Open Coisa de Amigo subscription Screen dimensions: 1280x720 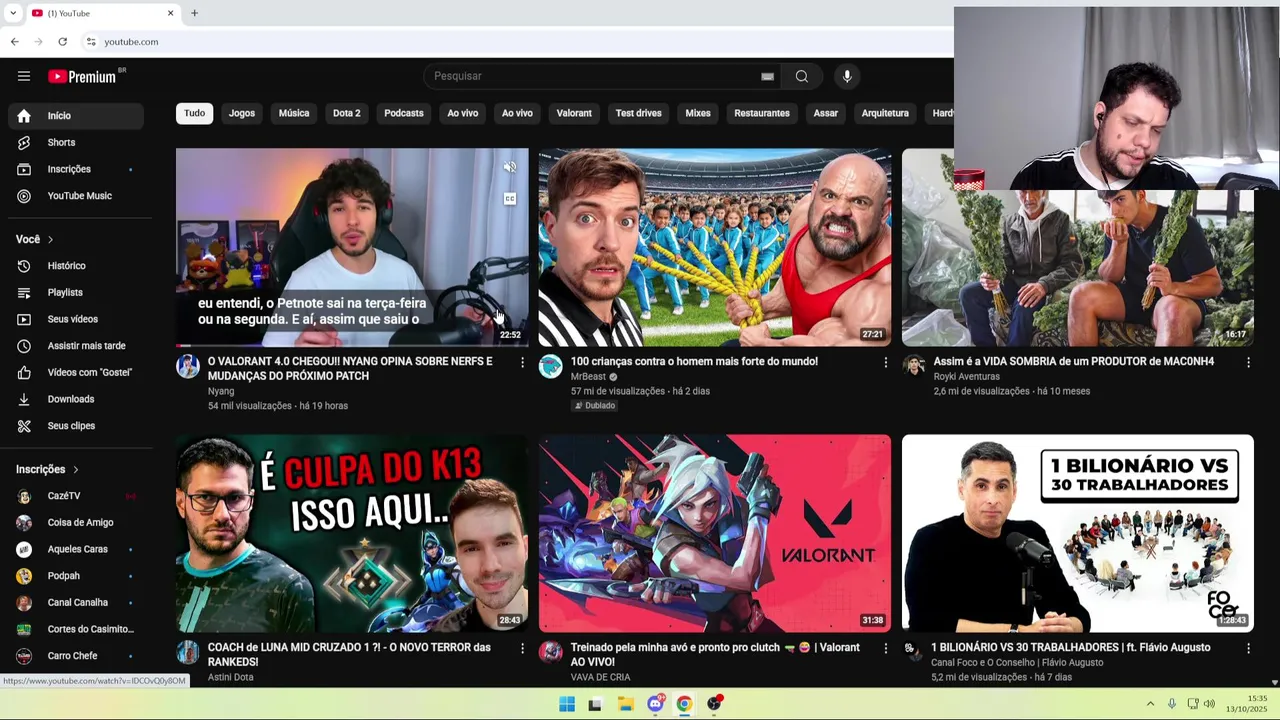(76, 522)
